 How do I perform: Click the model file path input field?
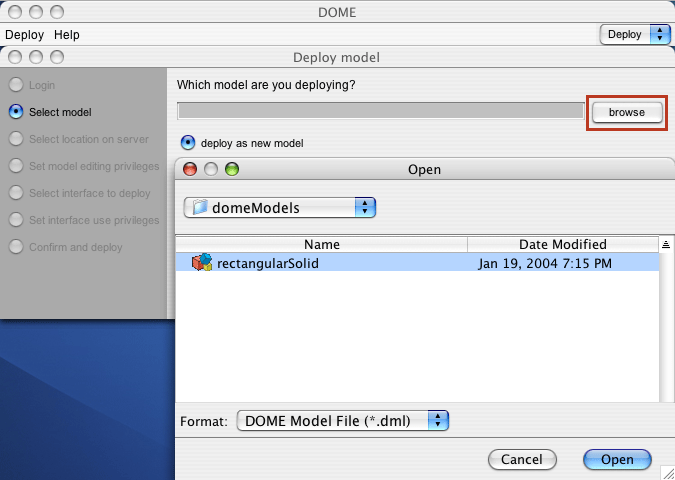(x=381, y=111)
